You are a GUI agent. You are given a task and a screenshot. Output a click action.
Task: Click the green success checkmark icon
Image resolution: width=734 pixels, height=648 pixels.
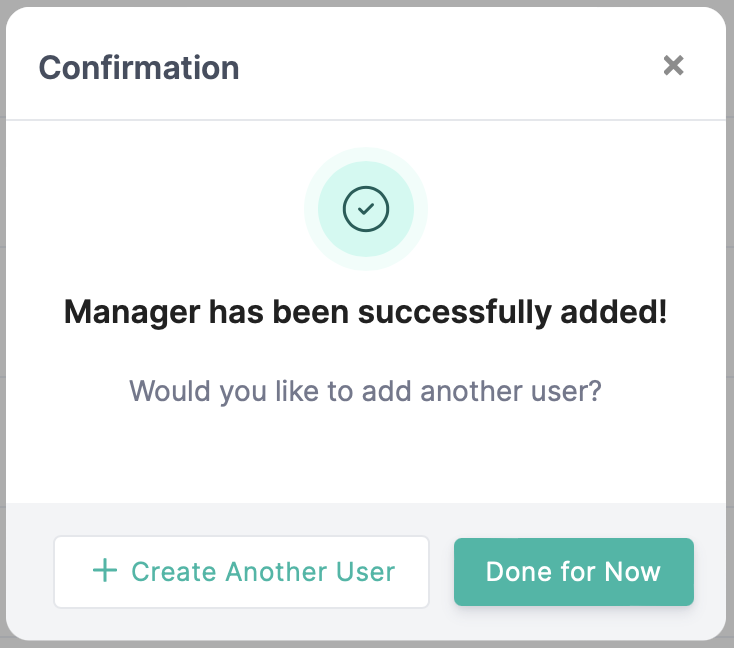pyautogui.click(x=366, y=209)
